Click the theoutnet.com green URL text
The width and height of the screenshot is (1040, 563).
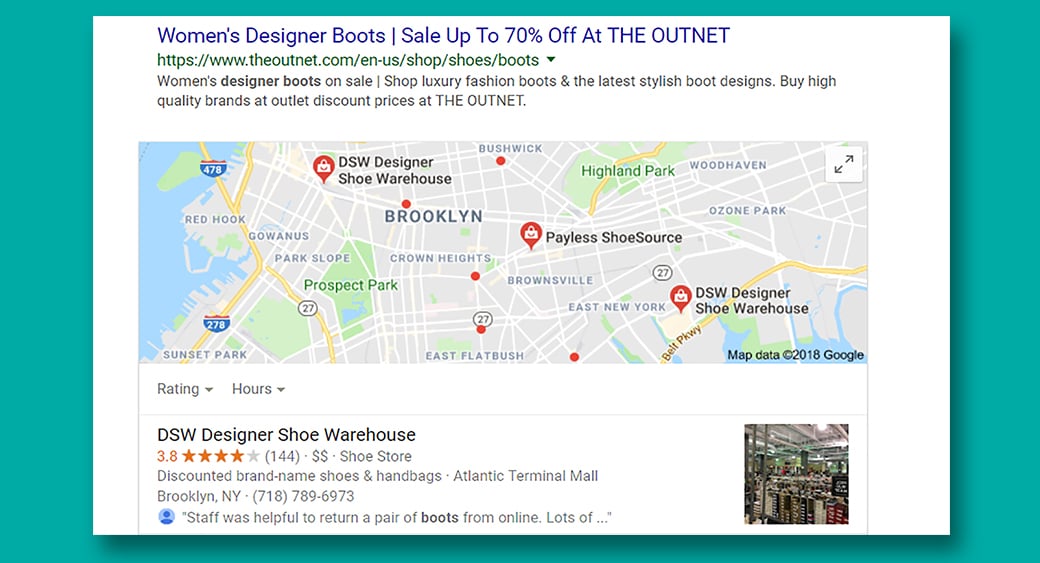pos(348,60)
